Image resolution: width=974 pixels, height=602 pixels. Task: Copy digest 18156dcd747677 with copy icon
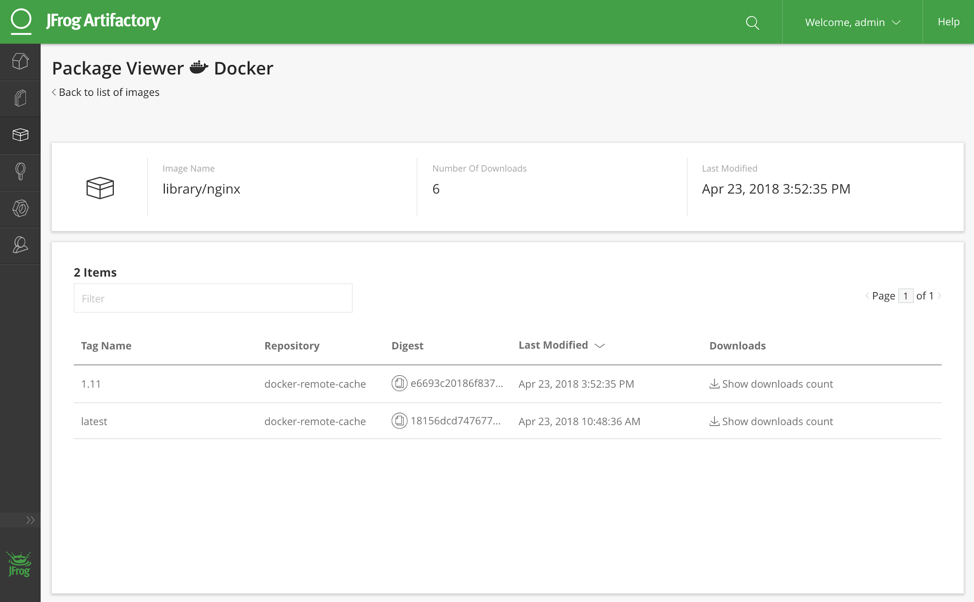(399, 421)
